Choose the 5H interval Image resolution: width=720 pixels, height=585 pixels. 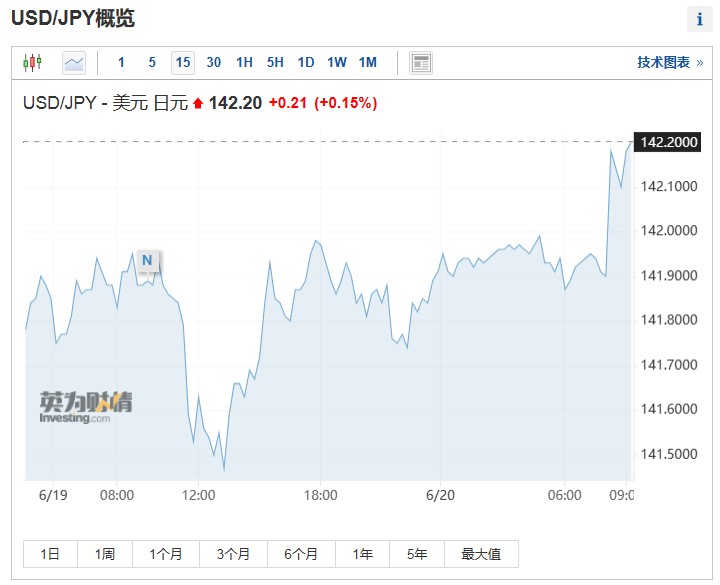pos(275,62)
